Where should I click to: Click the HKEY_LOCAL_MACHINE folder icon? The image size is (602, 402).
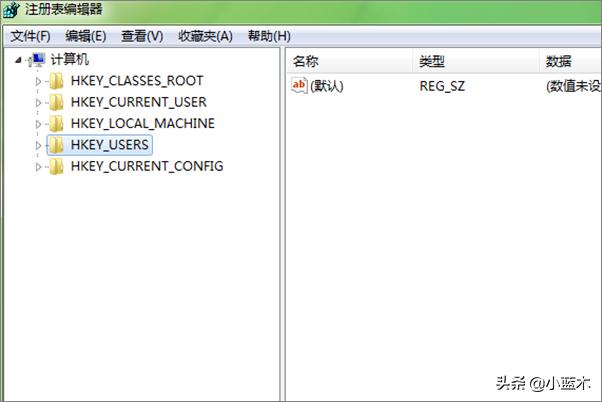tap(56, 124)
